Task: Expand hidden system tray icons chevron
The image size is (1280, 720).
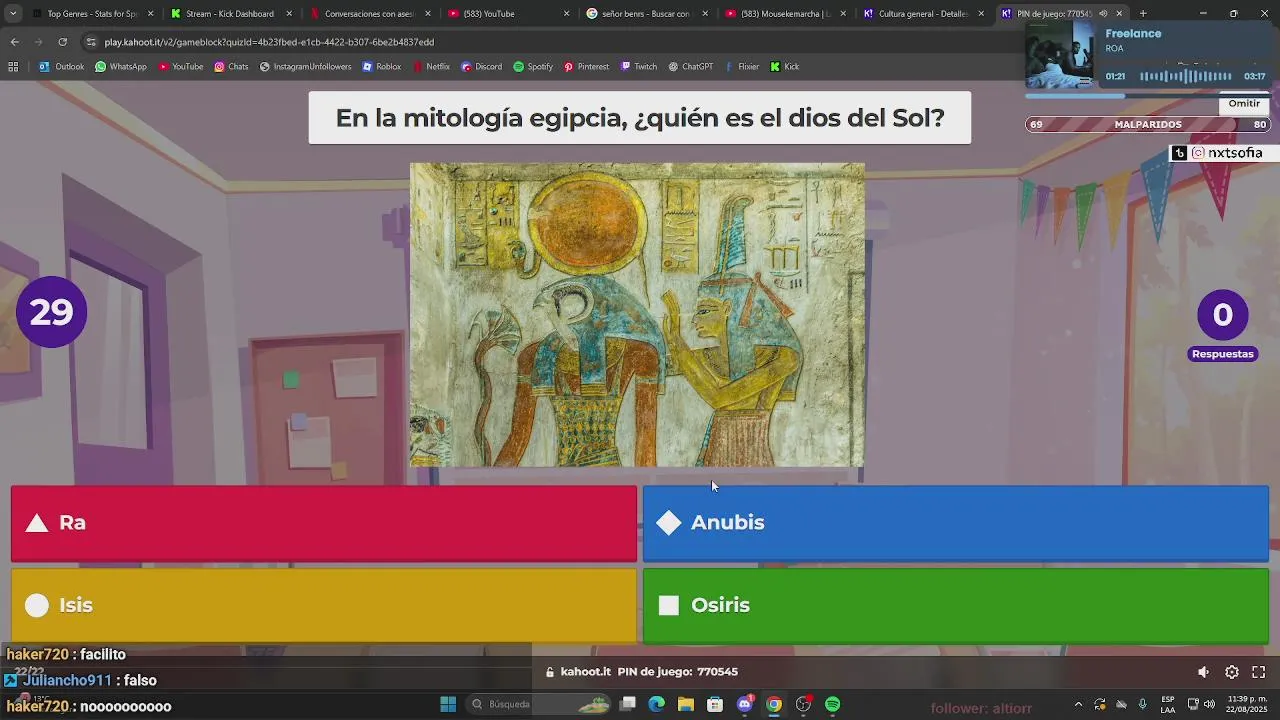Action: (x=1078, y=704)
